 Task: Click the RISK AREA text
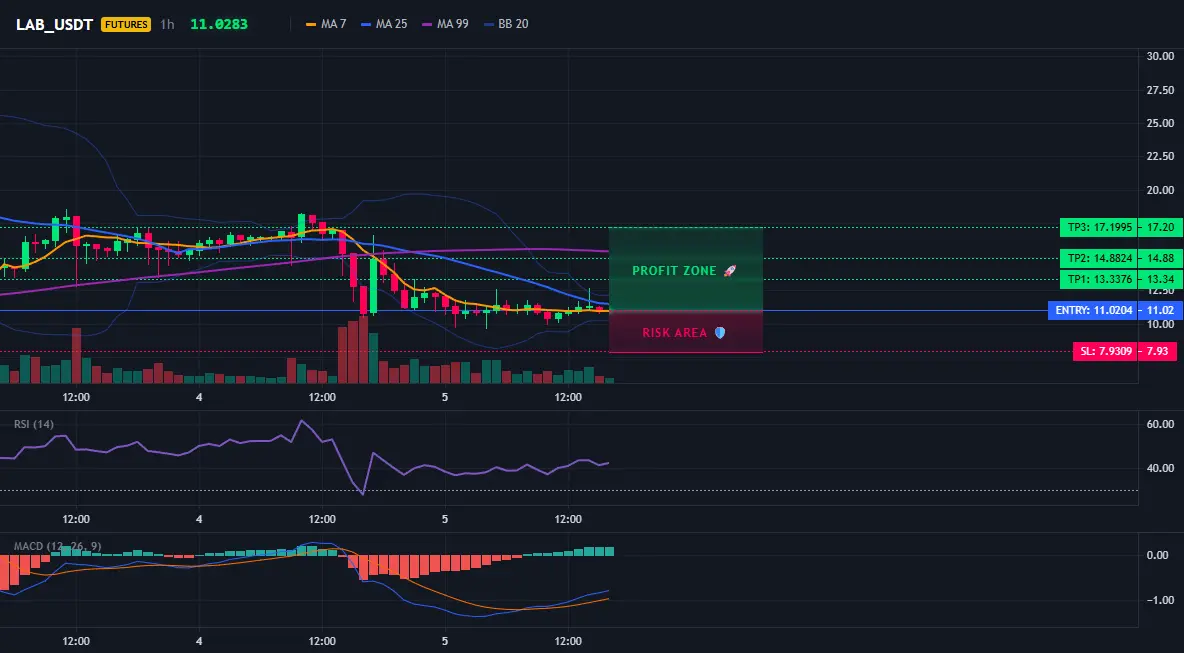tap(675, 333)
